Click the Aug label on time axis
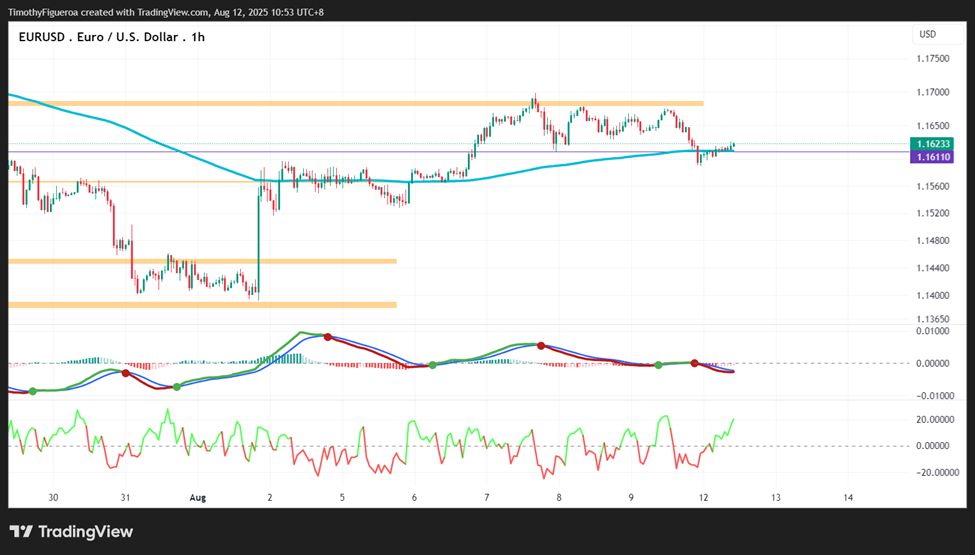This screenshot has width=975, height=555. pos(197,498)
